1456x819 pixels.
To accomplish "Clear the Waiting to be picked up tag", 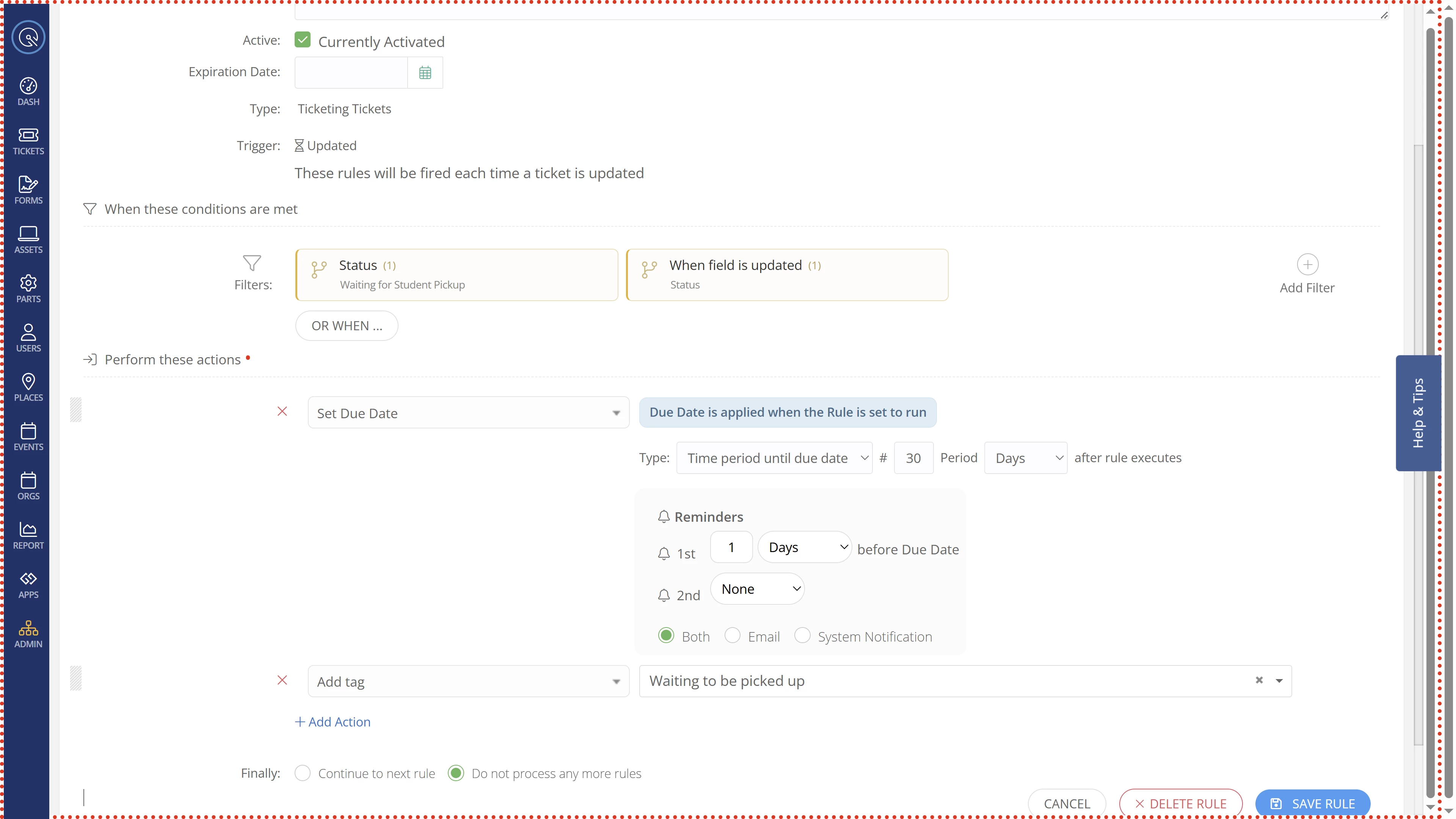I will click(x=1259, y=680).
